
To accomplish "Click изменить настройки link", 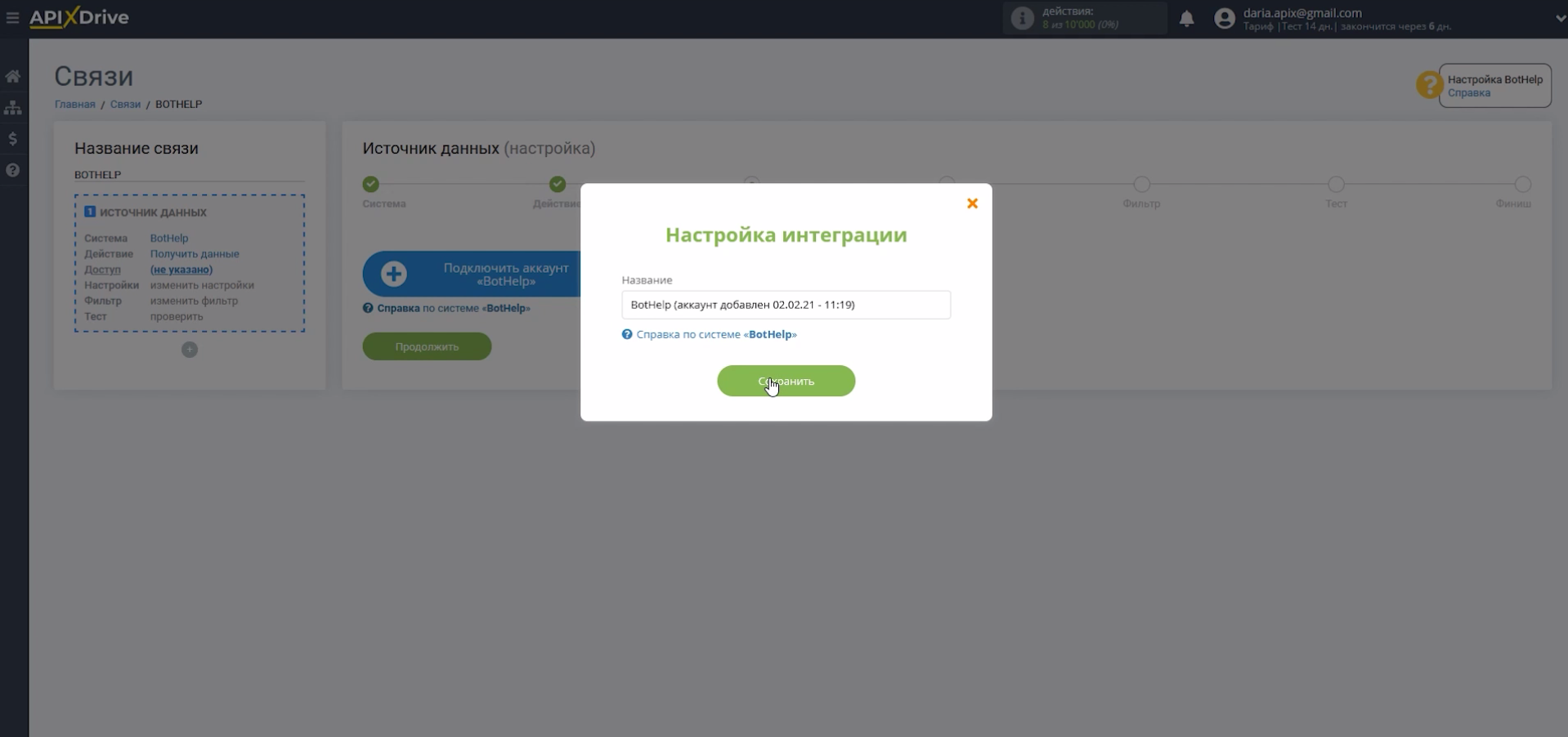I will click(202, 285).
